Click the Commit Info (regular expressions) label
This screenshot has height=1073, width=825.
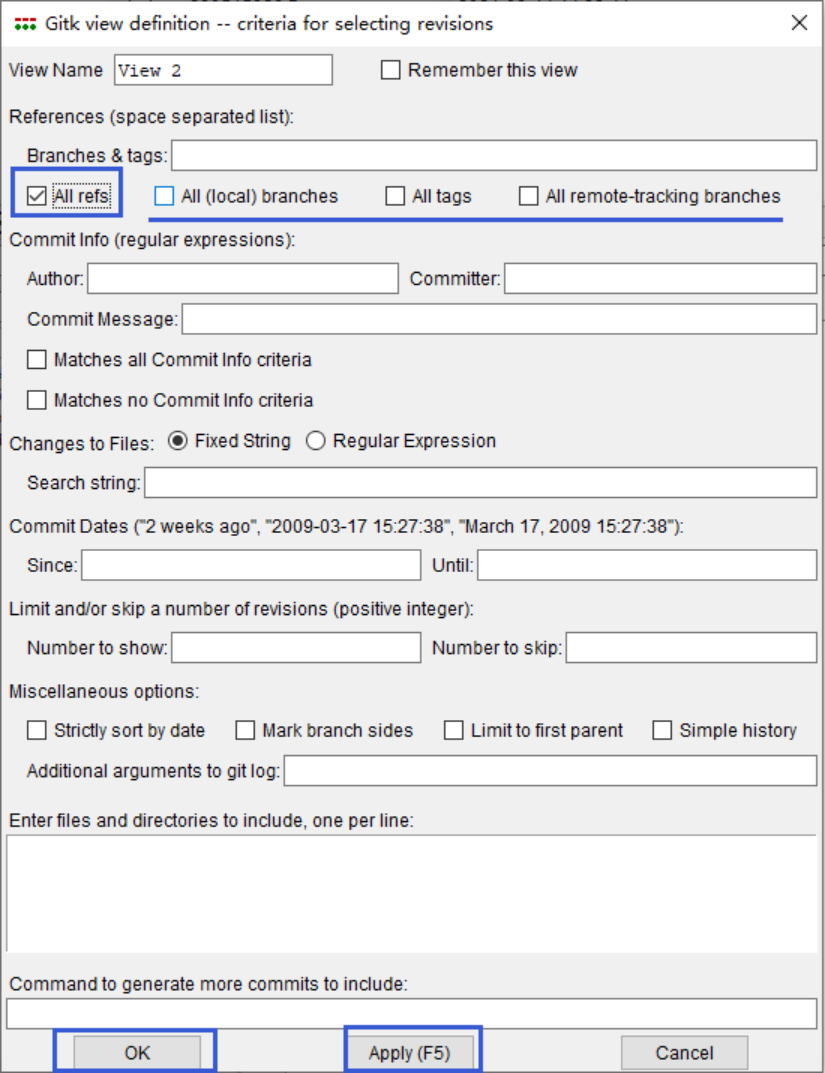click(152, 240)
